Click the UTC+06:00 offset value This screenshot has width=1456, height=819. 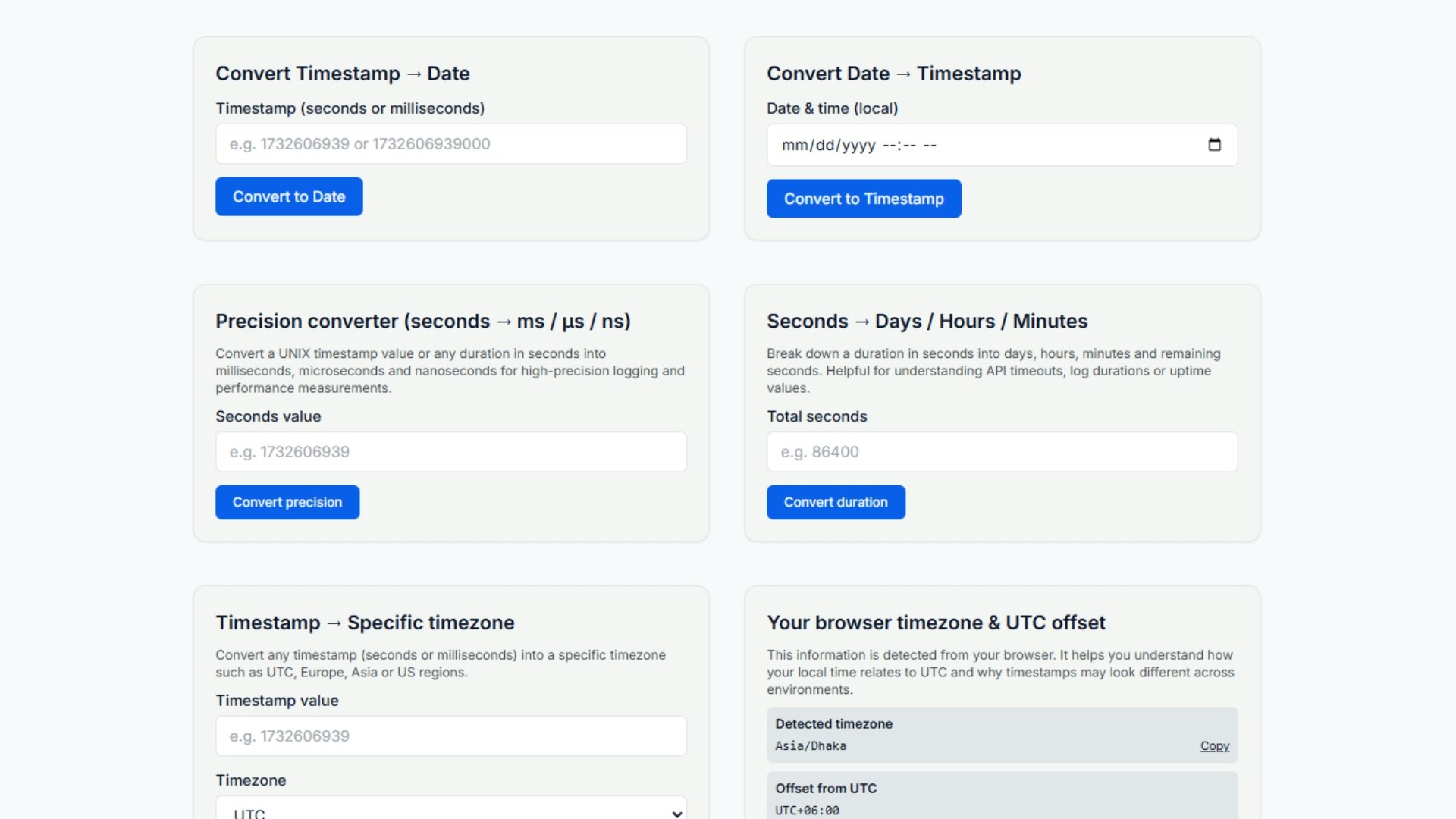click(x=807, y=810)
